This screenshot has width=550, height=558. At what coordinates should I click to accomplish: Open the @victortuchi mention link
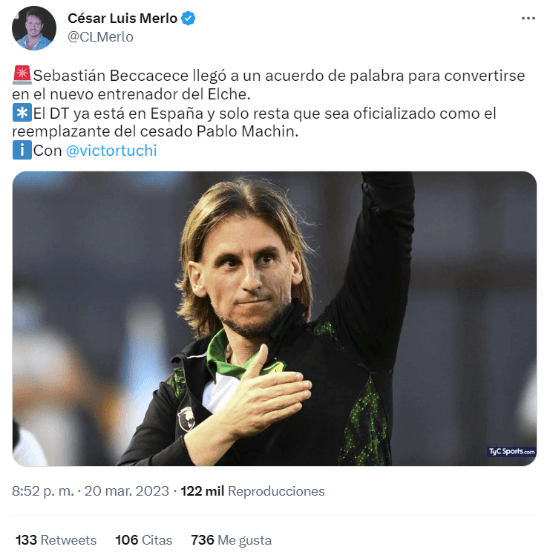pyautogui.click(x=111, y=151)
